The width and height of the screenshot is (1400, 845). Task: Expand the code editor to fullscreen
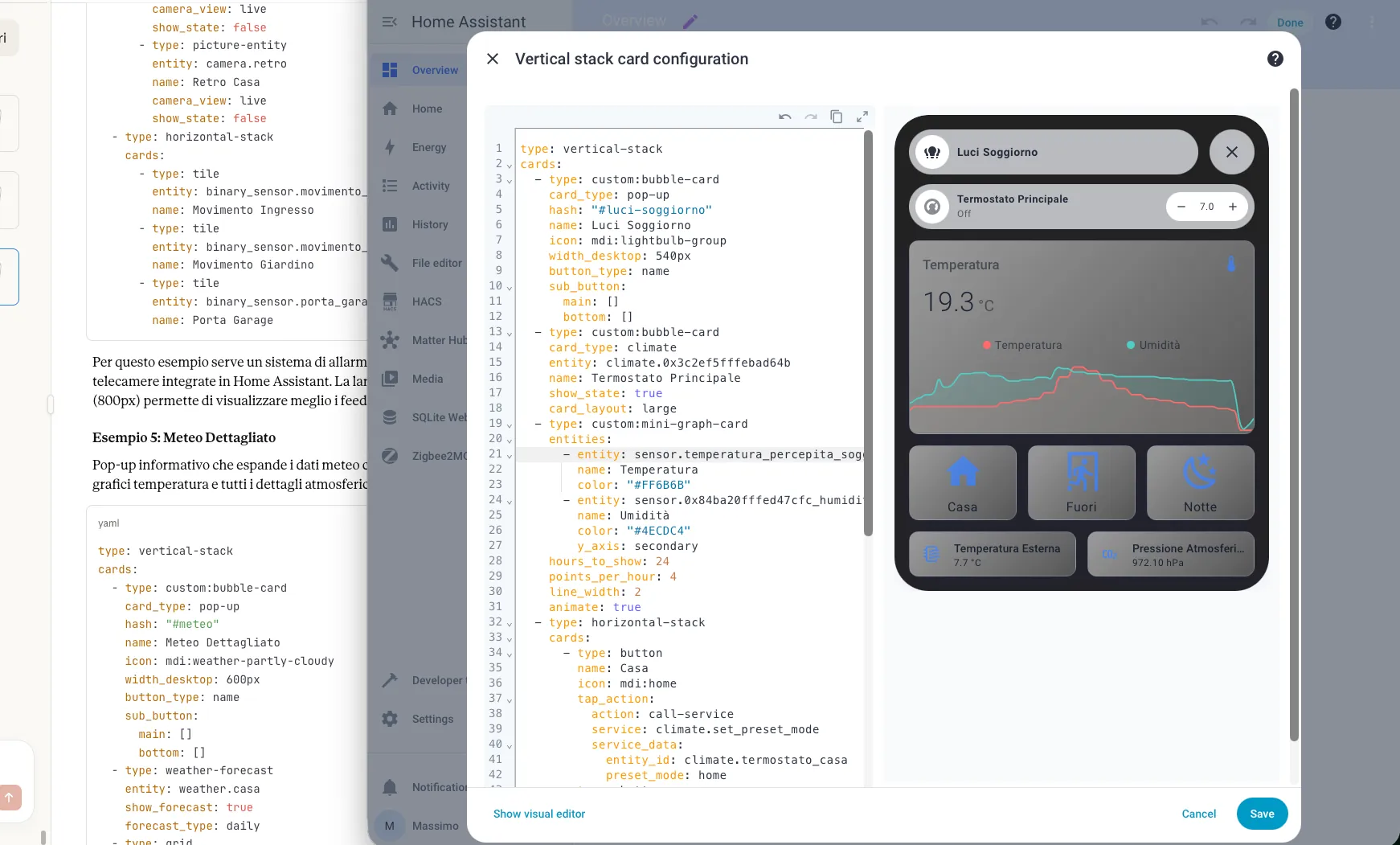[x=862, y=117]
